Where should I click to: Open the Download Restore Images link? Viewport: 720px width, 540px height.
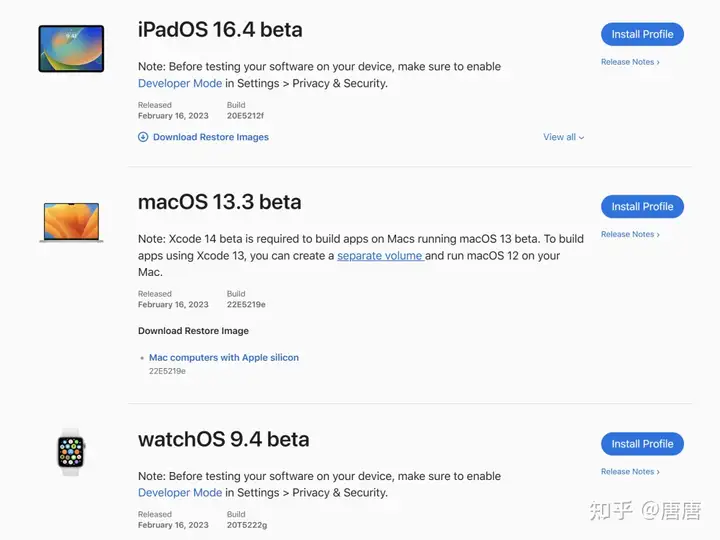coord(210,137)
